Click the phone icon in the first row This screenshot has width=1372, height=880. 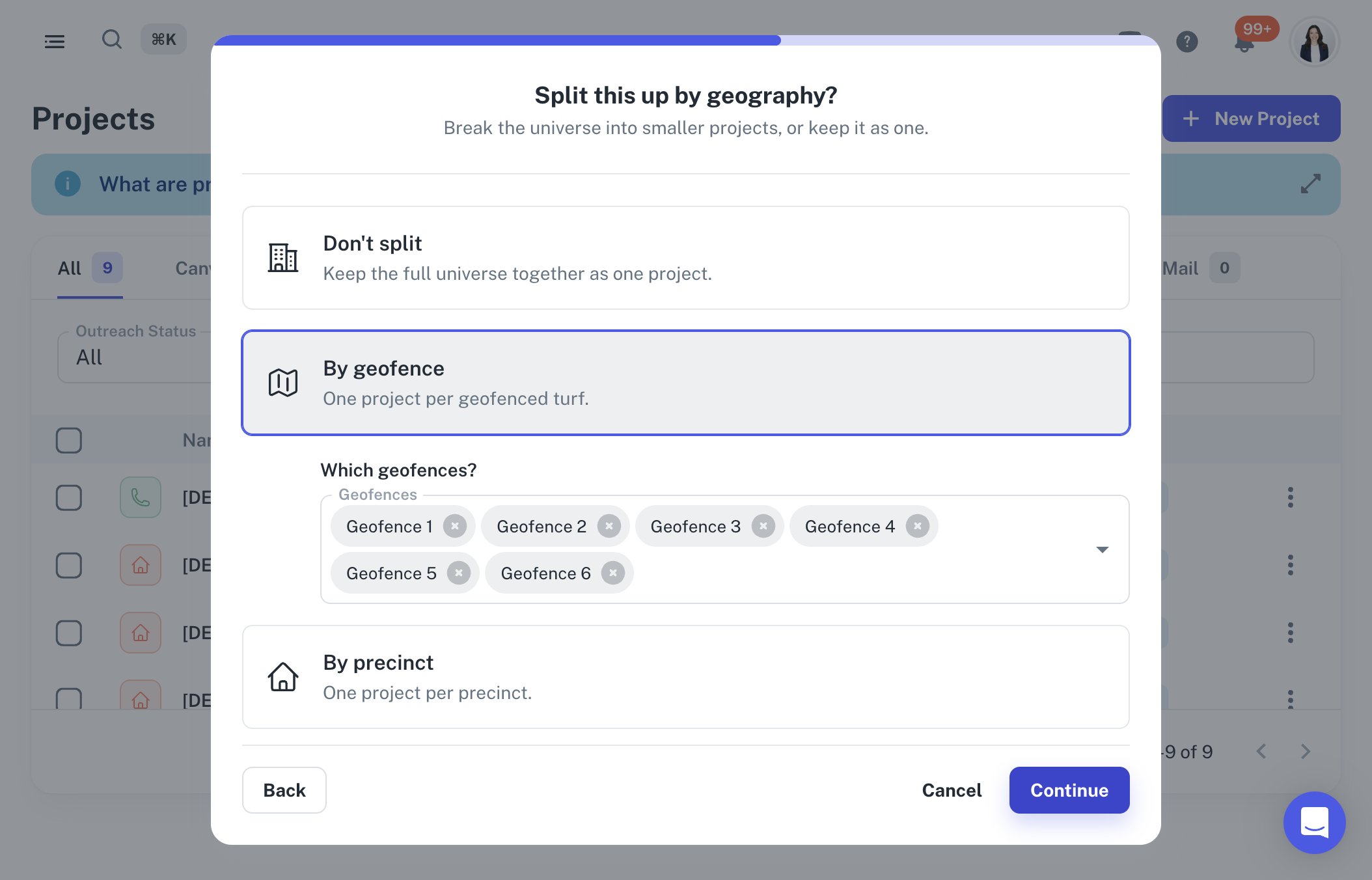(x=141, y=497)
